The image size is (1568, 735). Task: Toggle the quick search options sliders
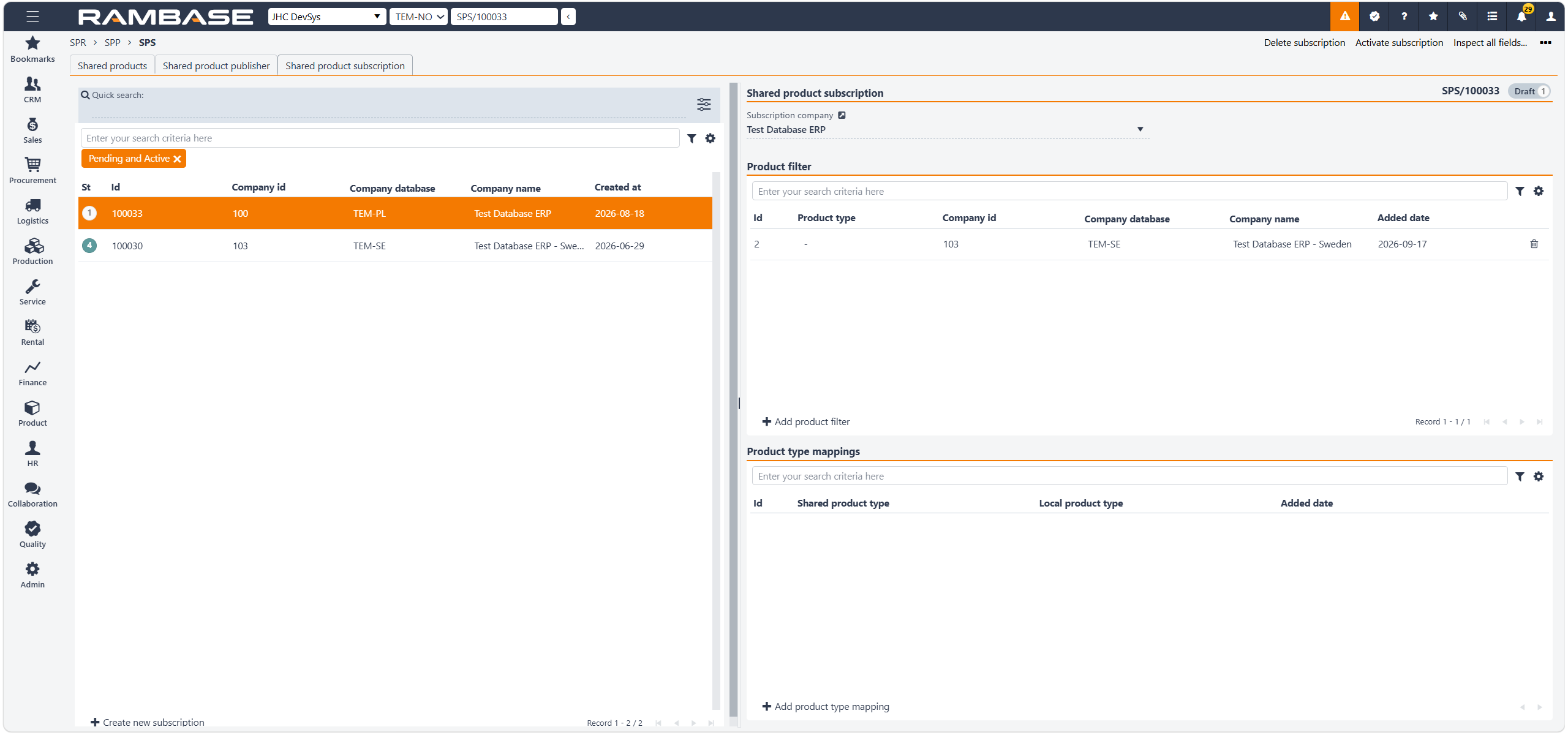pos(704,104)
